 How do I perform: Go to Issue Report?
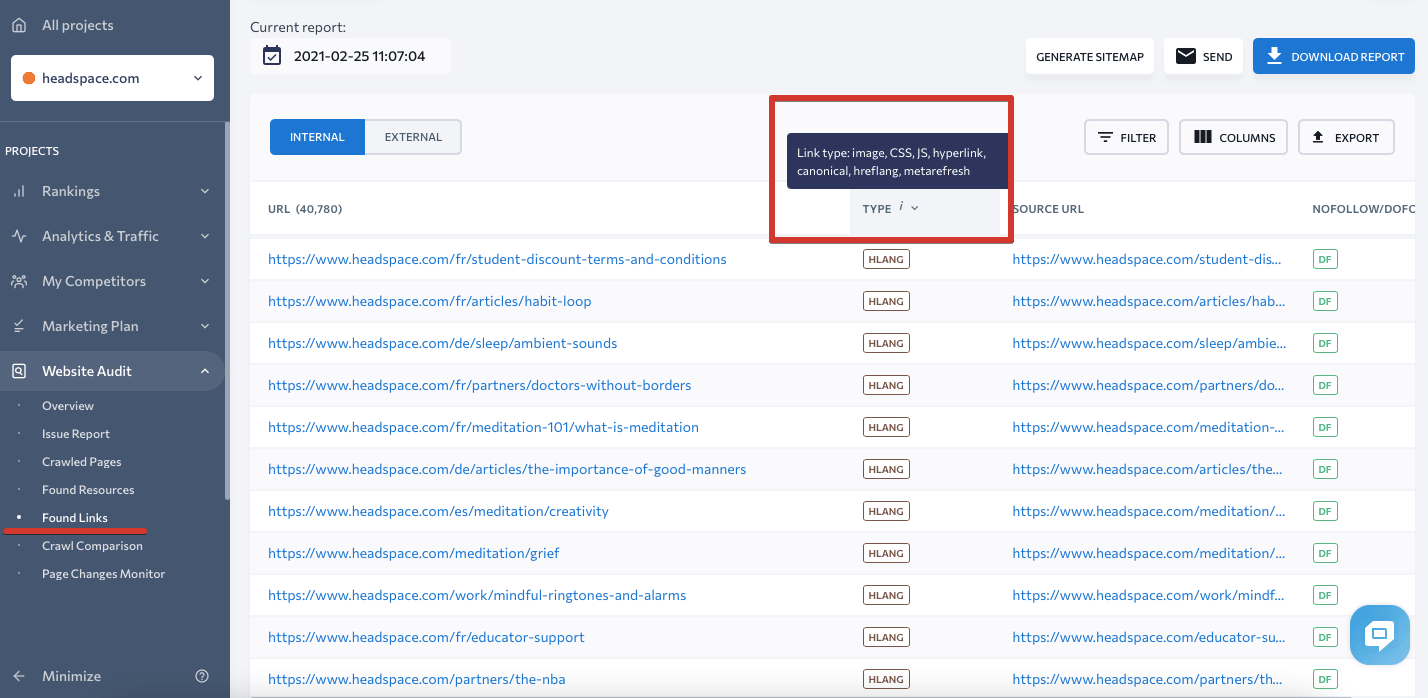[76, 434]
